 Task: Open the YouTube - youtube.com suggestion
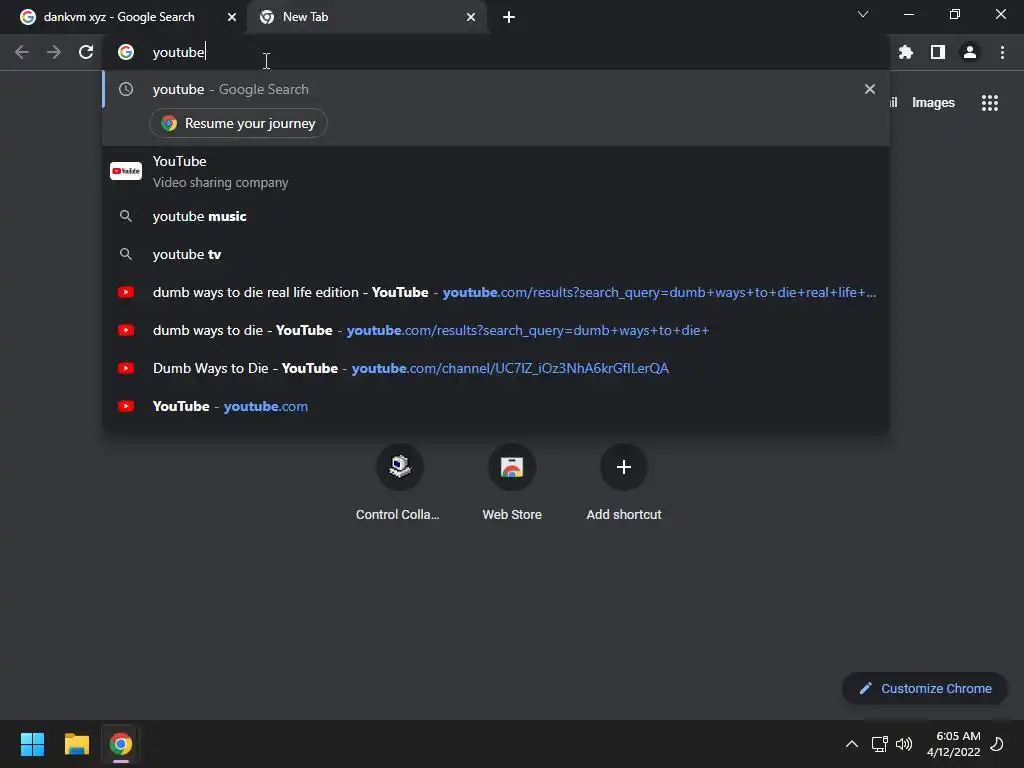tap(496, 406)
